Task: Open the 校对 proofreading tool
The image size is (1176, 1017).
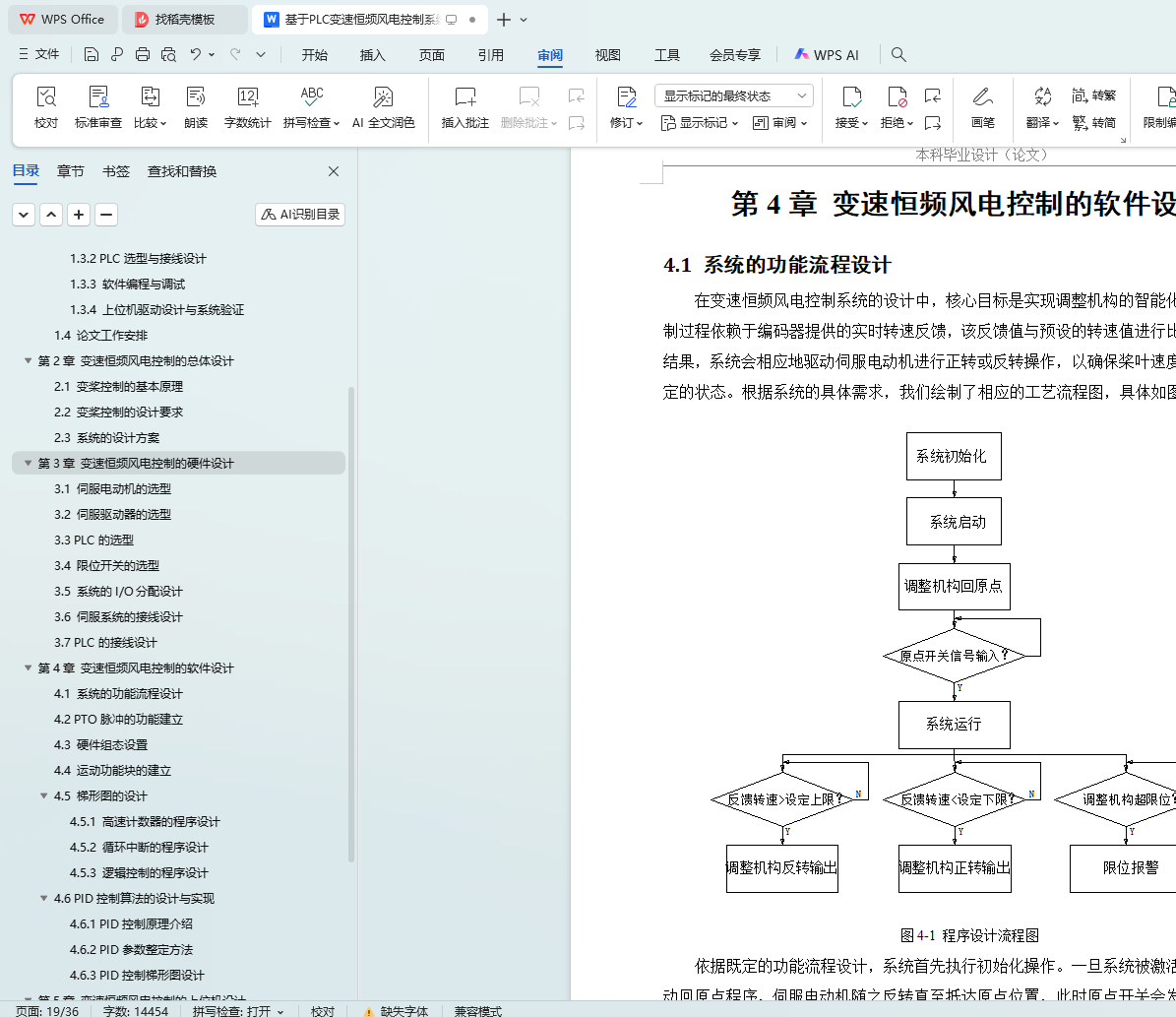Action: point(45,107)
